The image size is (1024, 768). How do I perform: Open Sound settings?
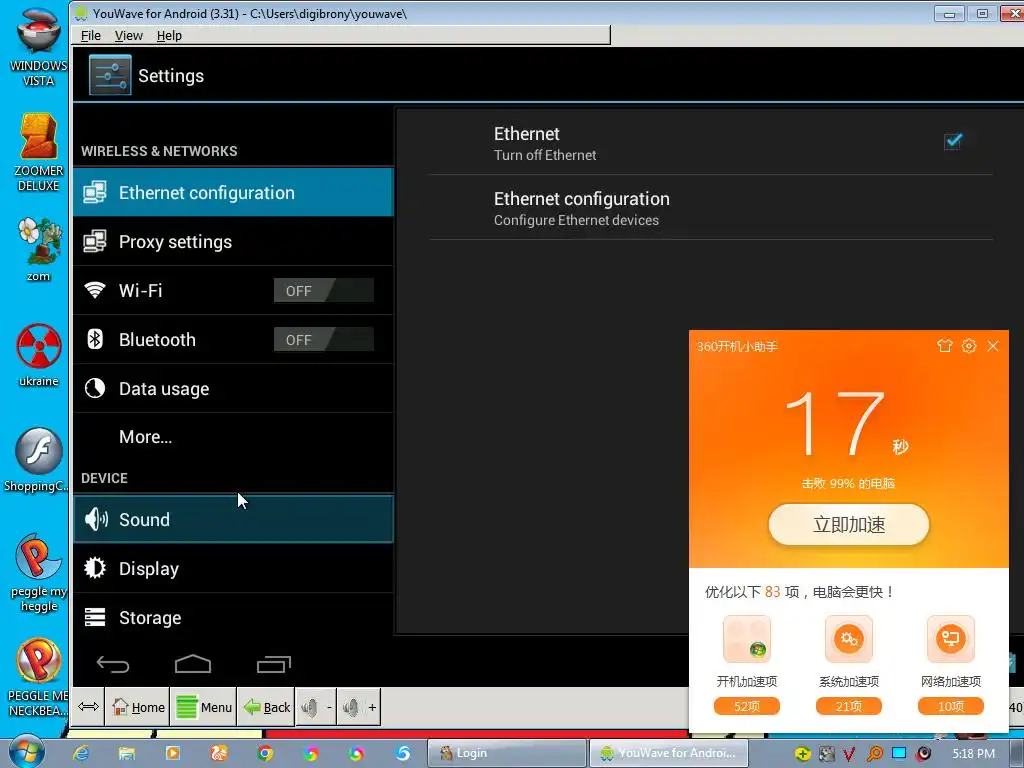233,519
